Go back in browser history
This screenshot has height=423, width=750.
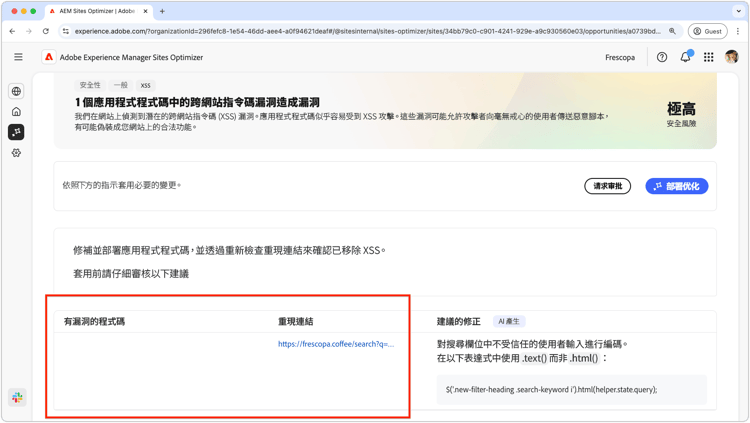point(12,31)
